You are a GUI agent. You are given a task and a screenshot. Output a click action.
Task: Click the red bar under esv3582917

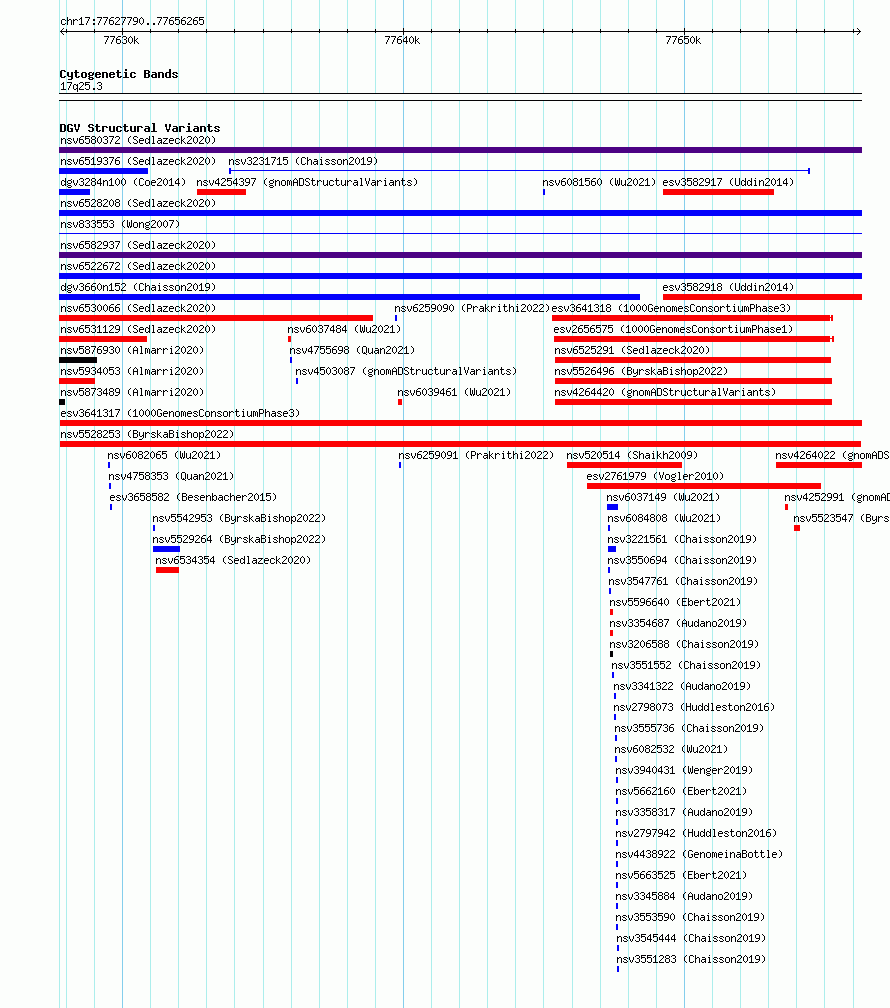718,192
